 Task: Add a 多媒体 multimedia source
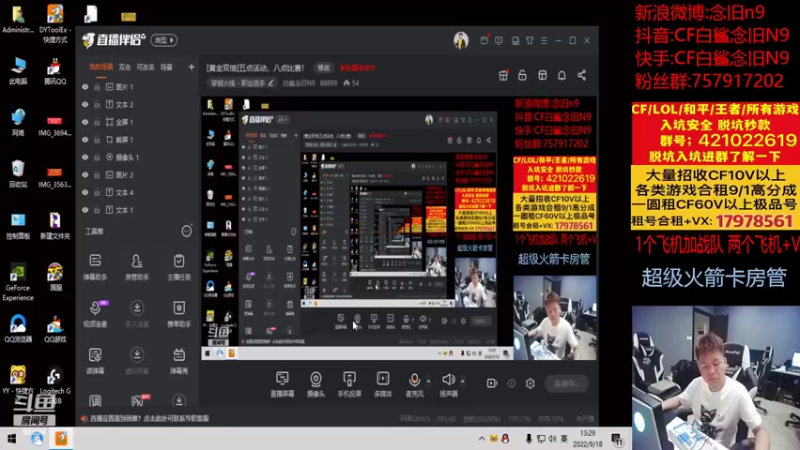tap(383, 384)
